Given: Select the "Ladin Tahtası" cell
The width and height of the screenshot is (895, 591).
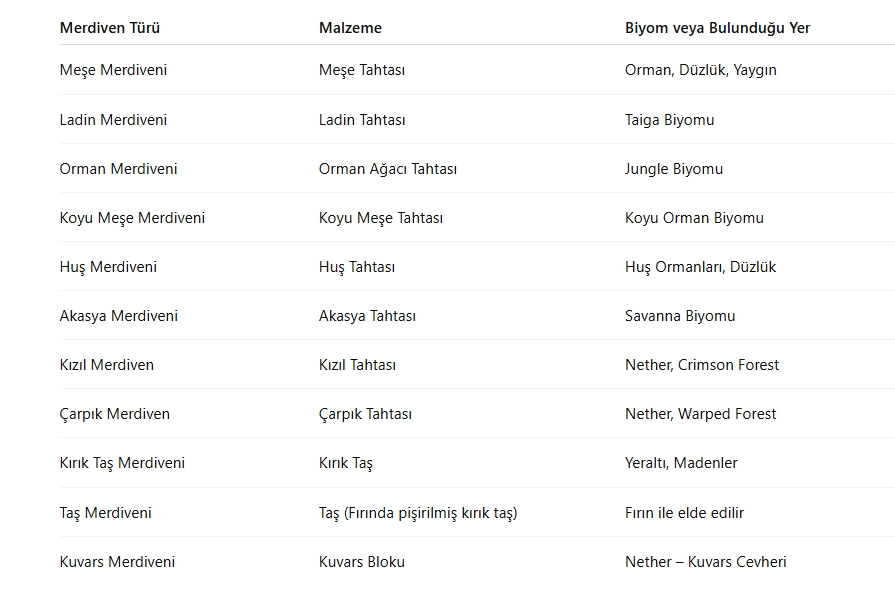Looking at the screenshot, I should point(362,120).
